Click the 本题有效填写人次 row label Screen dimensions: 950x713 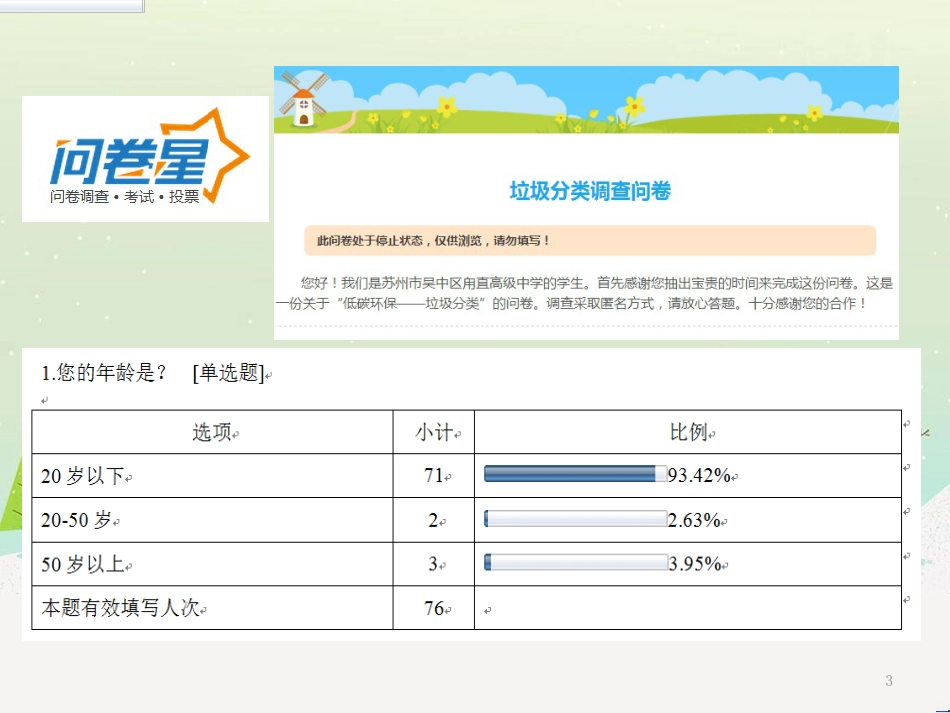tap(121, 608)
